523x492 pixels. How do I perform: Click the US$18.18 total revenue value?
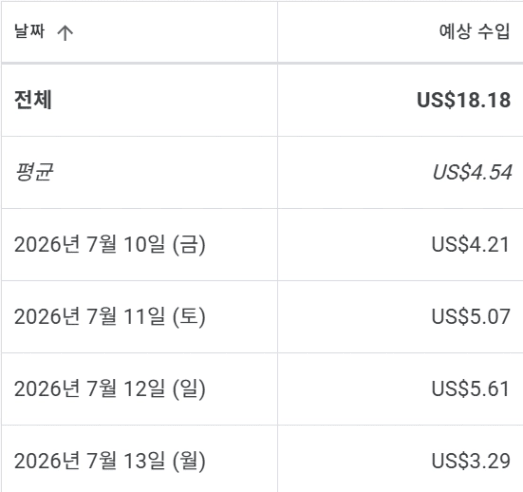pos(464,100)
